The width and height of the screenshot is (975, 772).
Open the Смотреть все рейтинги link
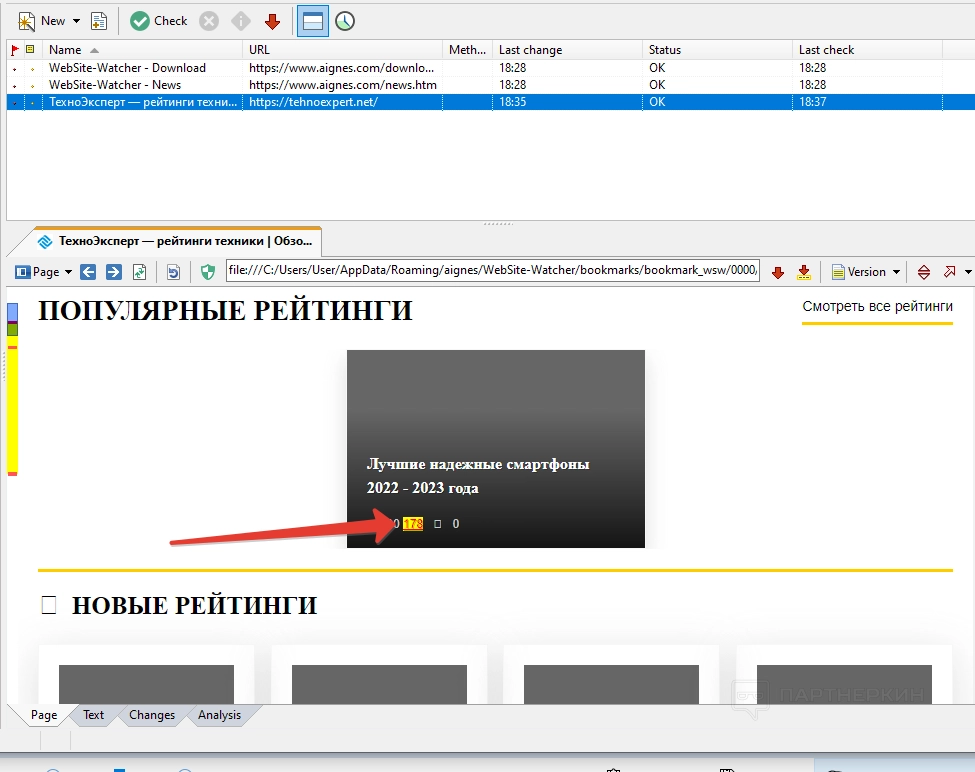point(877,306)
